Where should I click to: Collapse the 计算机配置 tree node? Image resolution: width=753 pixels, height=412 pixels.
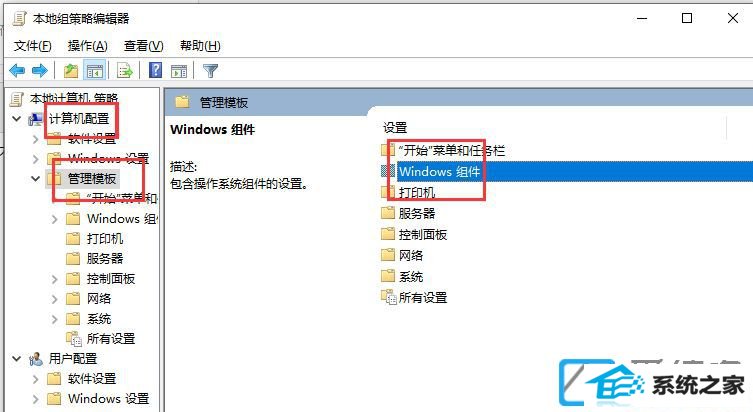[17, 118]
